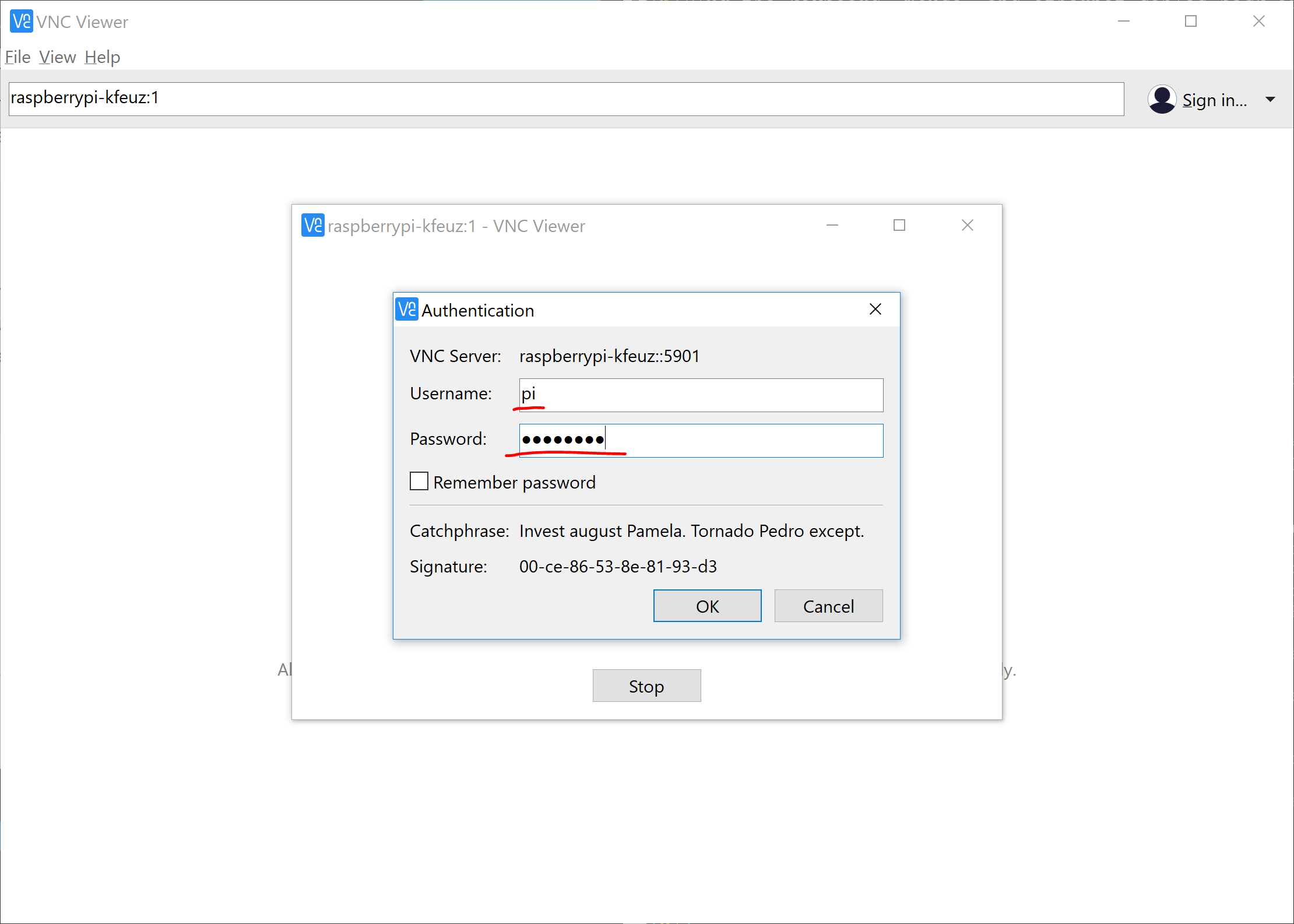Click the address bar with raspberrypi-kfeuz:1
The image size is (1294, 924).
tap(566, 99)
